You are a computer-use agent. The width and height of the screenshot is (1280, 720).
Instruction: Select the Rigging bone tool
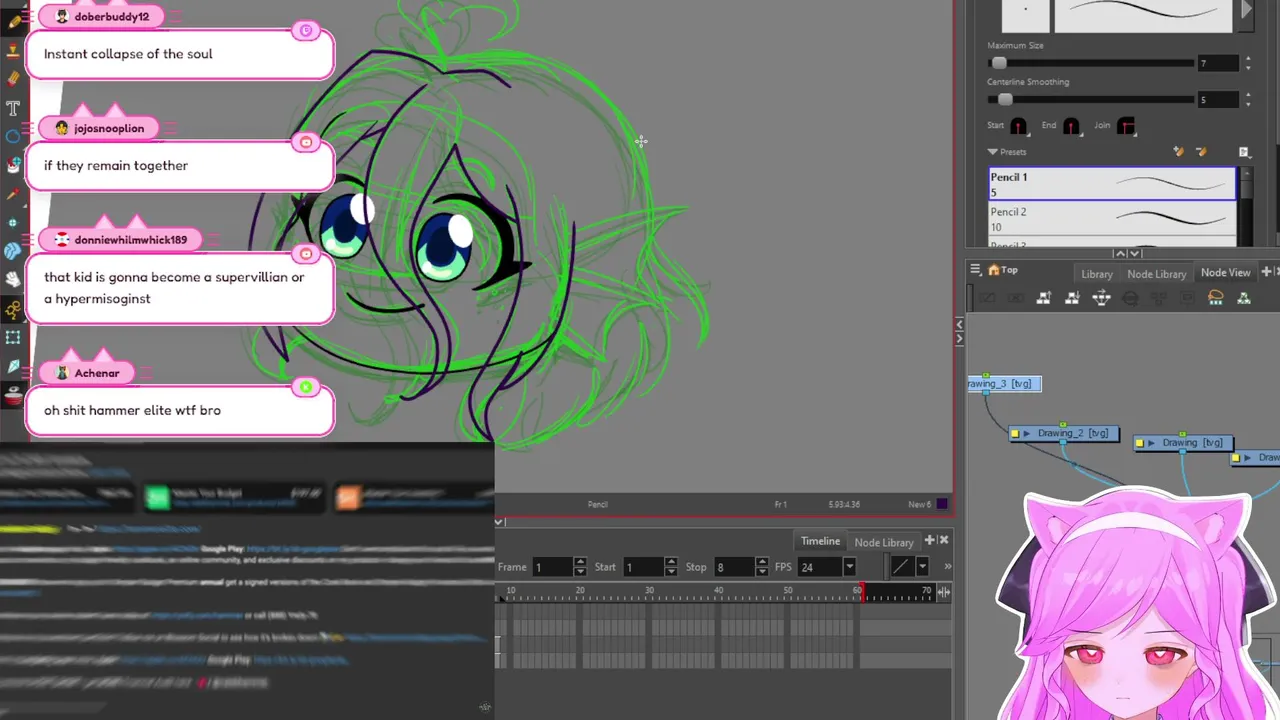tap(13, 309)
